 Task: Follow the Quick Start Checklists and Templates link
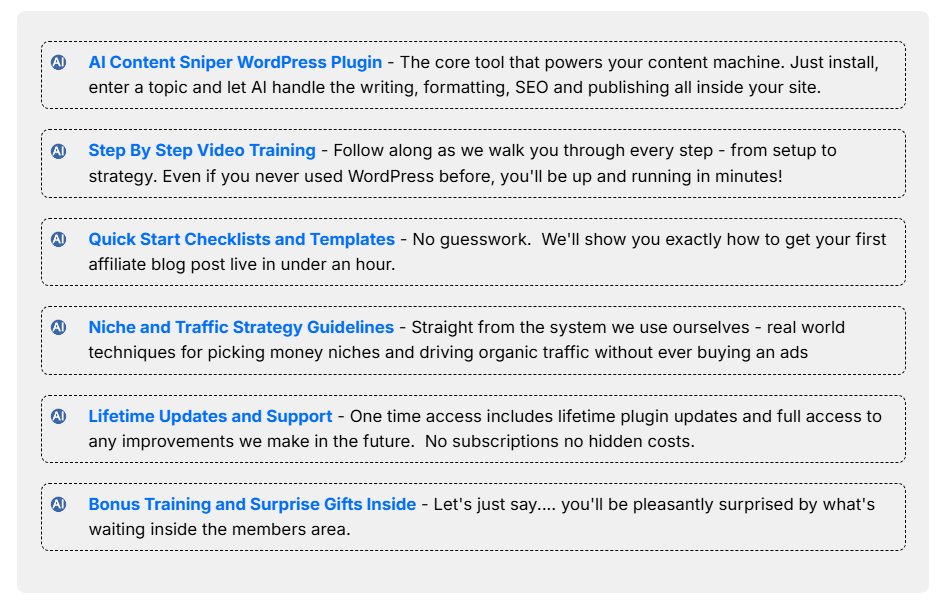pyautogui.click(x=241, y=239)
